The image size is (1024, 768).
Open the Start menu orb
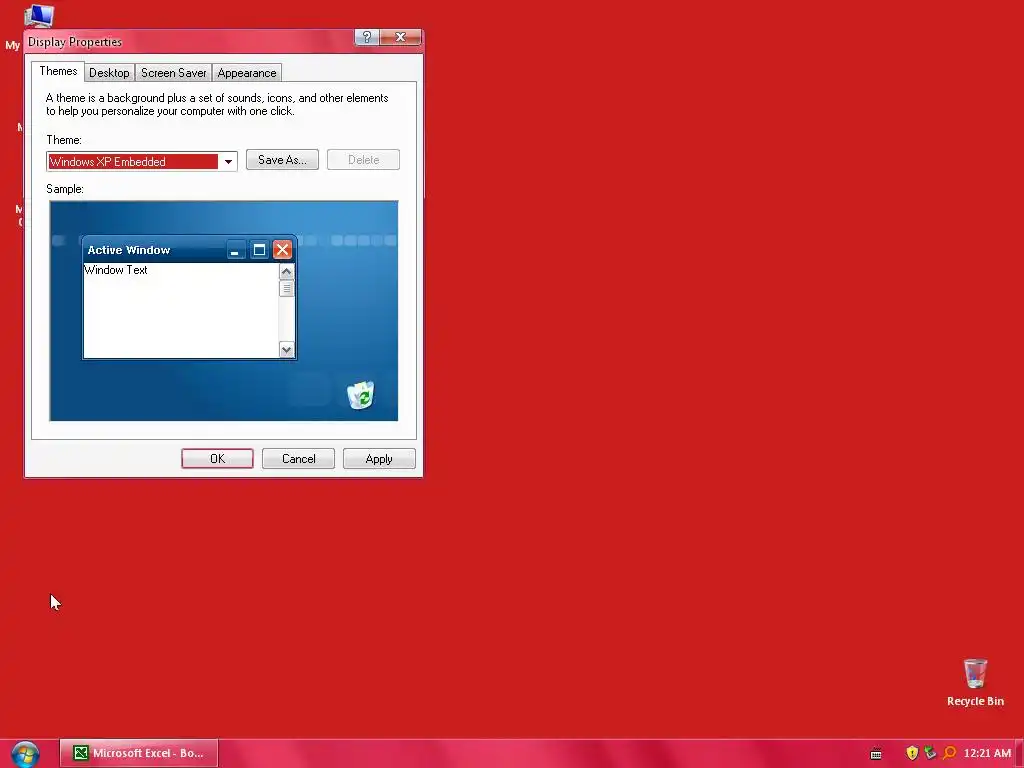pos(25,754)
